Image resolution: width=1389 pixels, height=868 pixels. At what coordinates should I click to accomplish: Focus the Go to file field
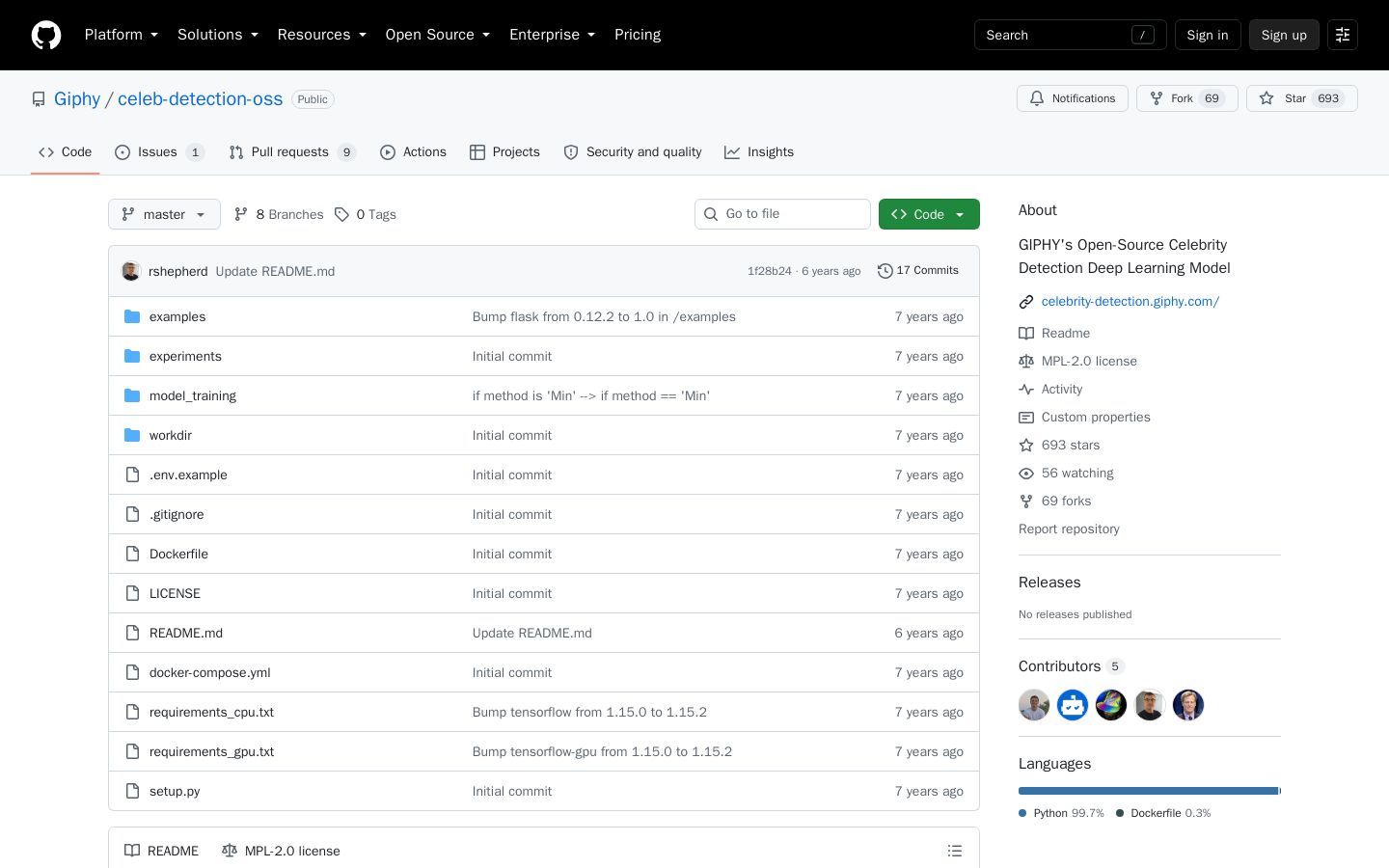pos(782,214)
